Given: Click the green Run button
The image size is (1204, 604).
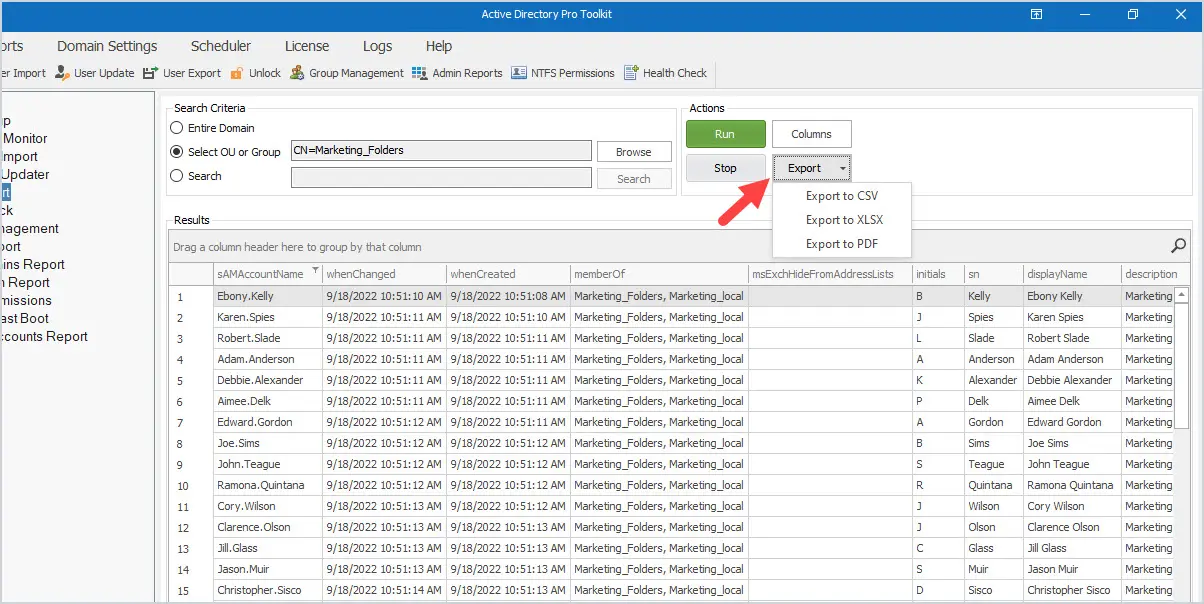Looking at the screenshot, I should (x=725, y=134).
